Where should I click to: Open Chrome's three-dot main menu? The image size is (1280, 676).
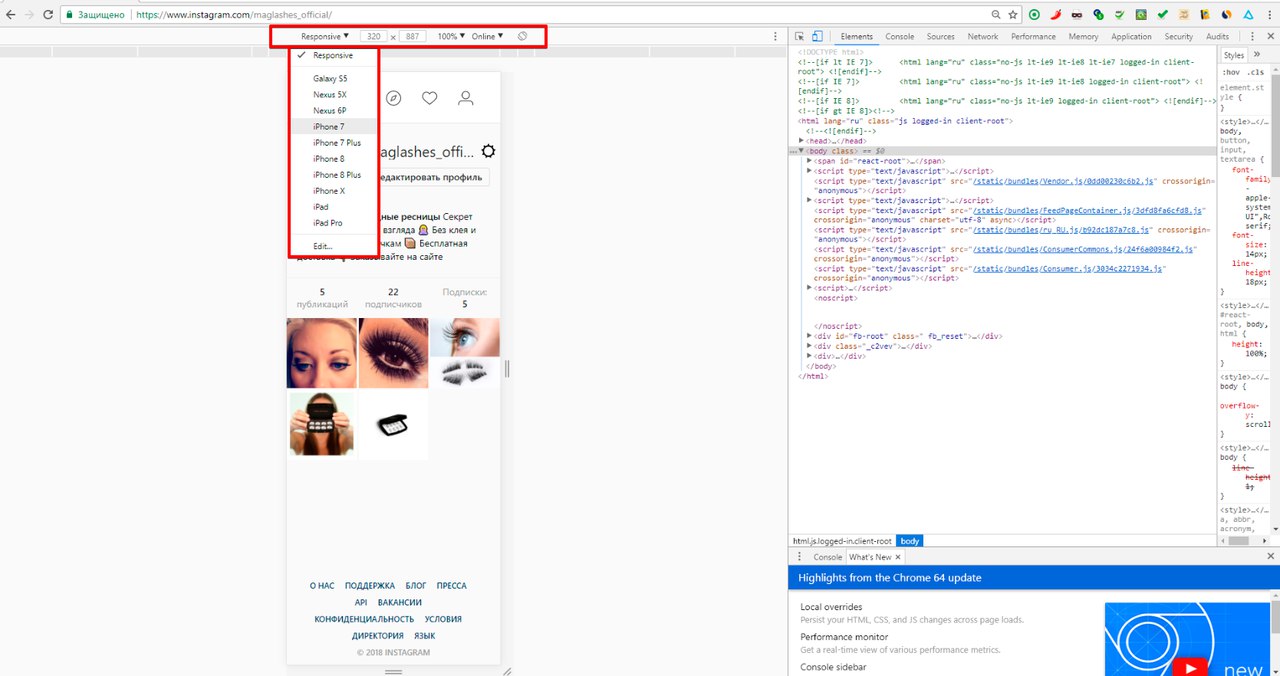pos(1269,15)
